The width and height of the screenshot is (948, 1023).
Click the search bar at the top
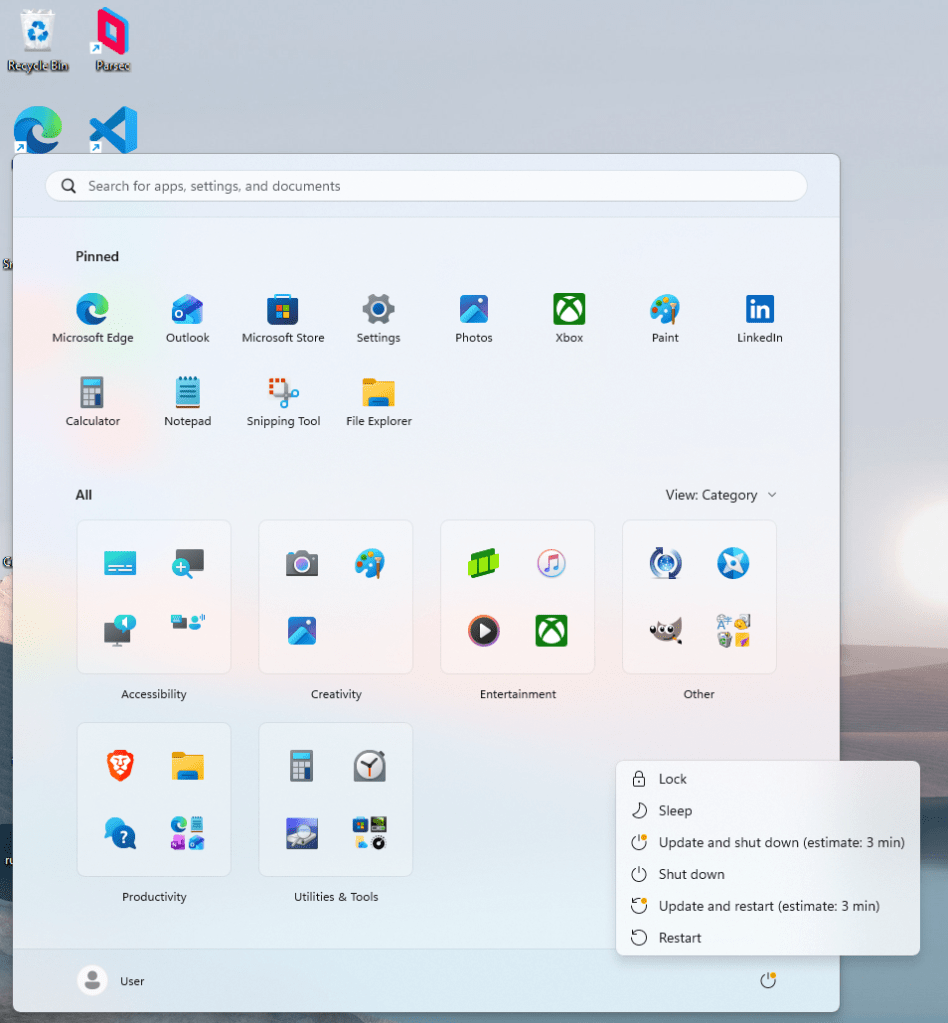424,186
